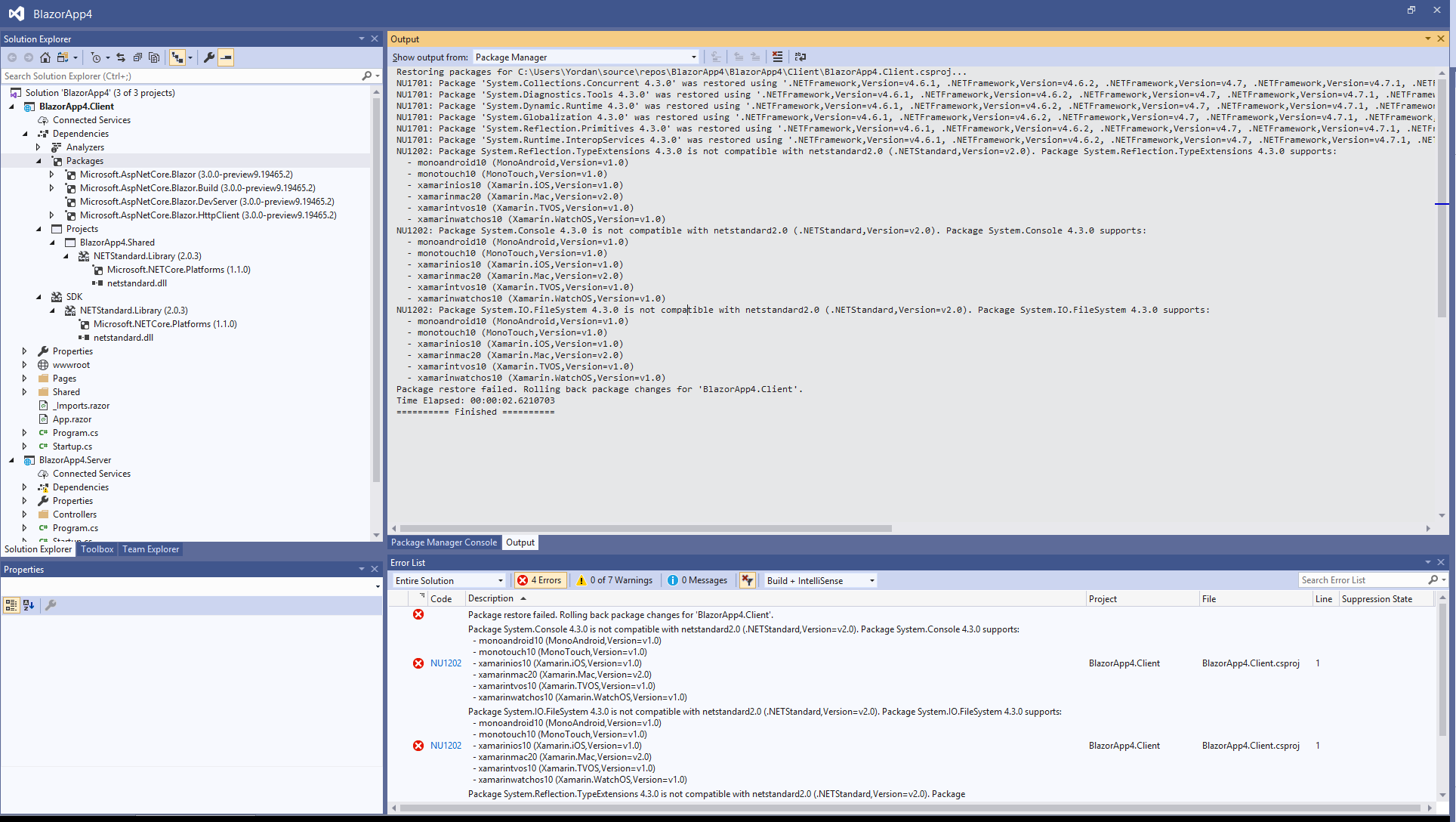Switch to the Package Manager Console tab
The height and width of the screenshot is (822, 1456).
[444, 542]
